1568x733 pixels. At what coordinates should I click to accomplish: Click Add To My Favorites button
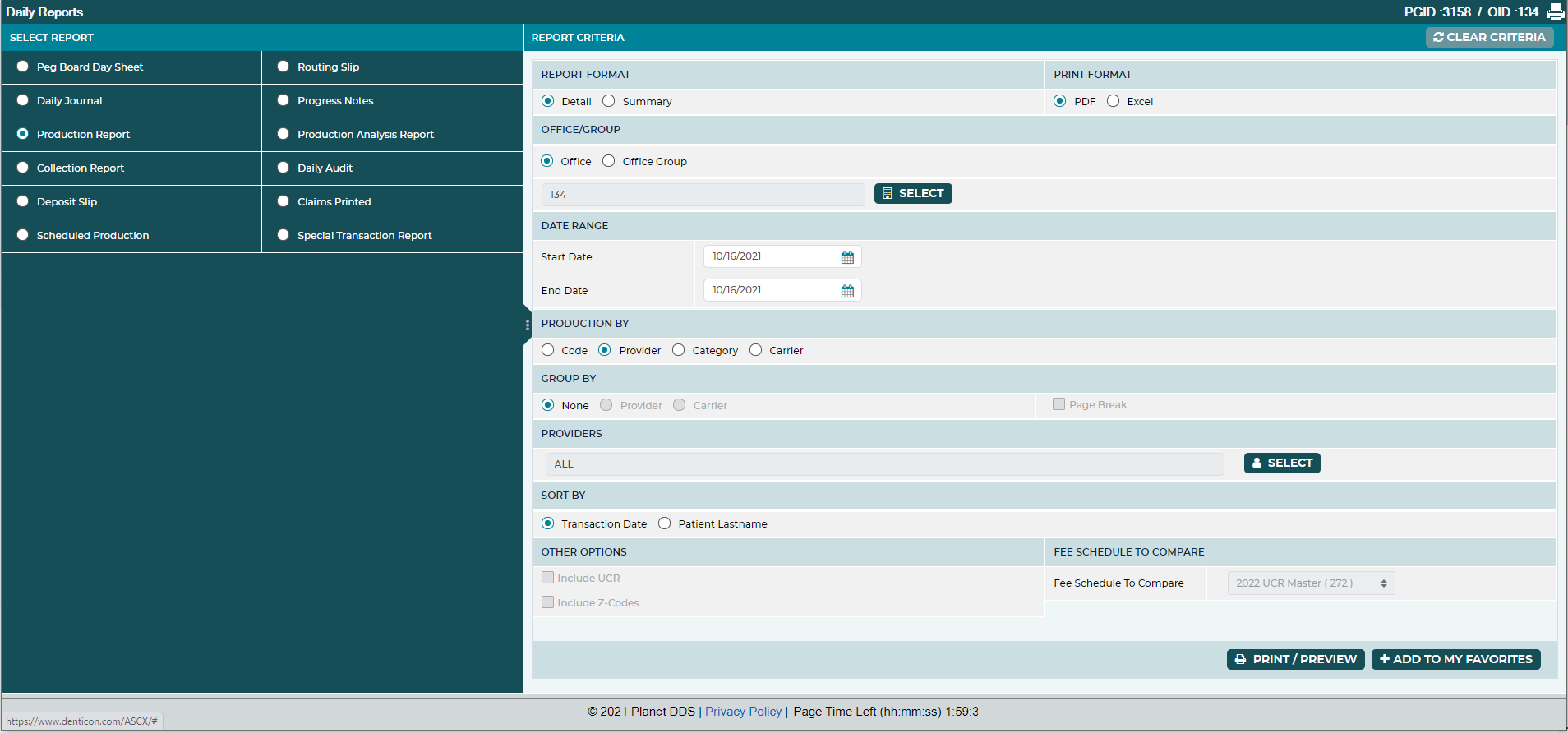pyautogui.click(x=1455, y=659)
